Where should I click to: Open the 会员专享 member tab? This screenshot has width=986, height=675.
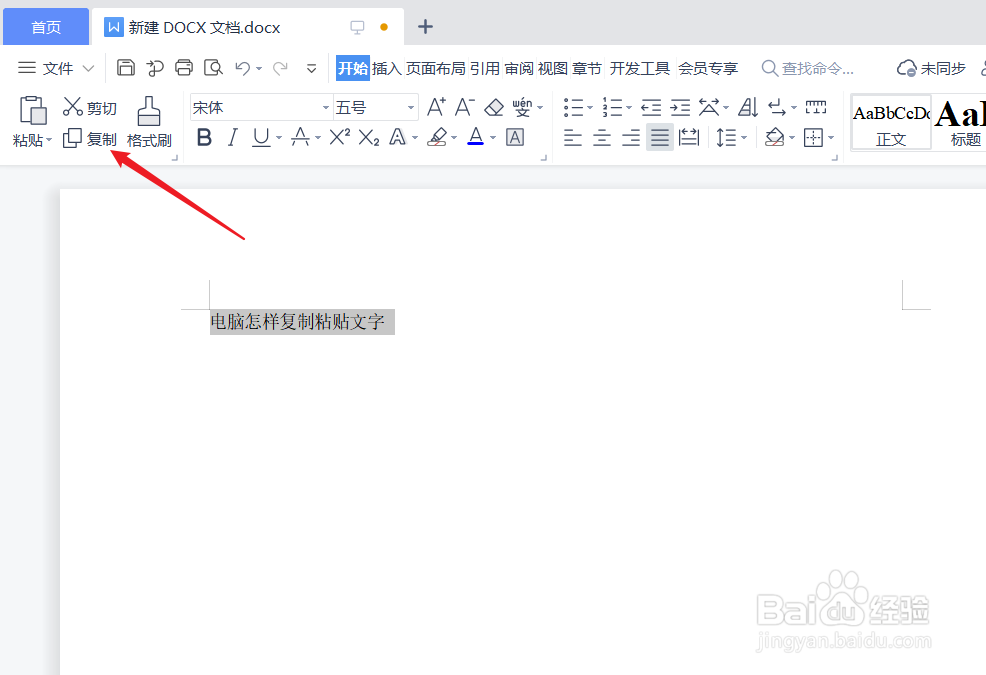coord(707,68)
